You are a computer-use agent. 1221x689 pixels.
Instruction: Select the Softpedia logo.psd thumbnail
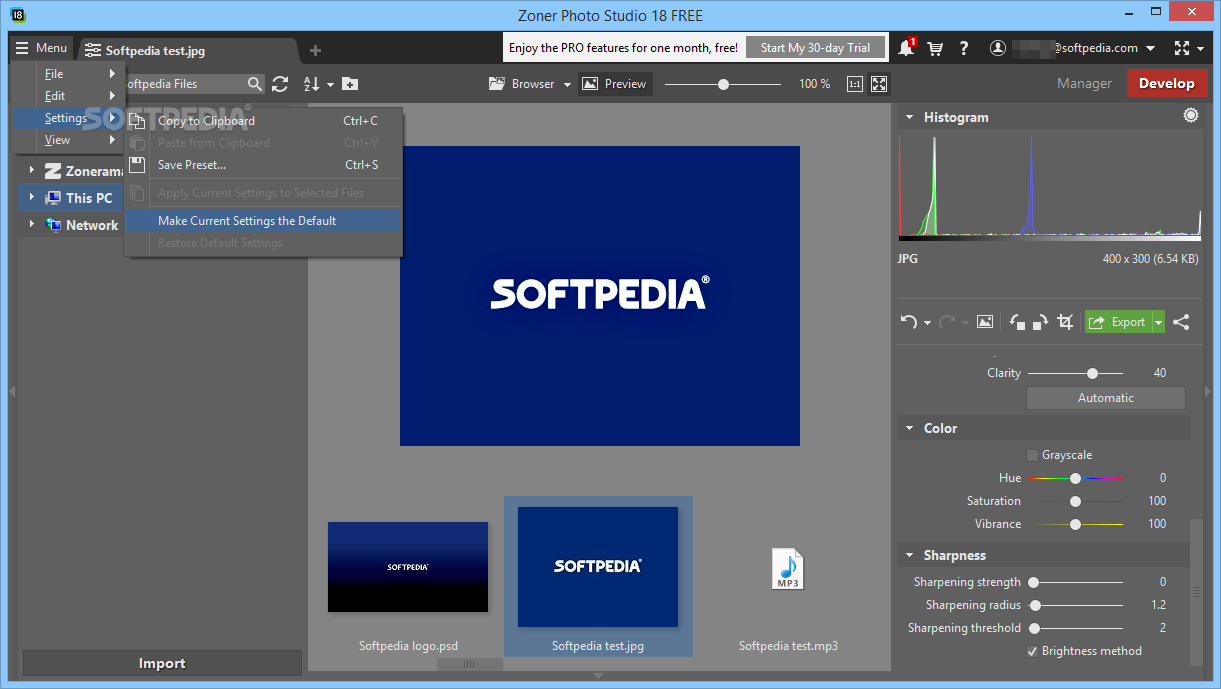408,567
